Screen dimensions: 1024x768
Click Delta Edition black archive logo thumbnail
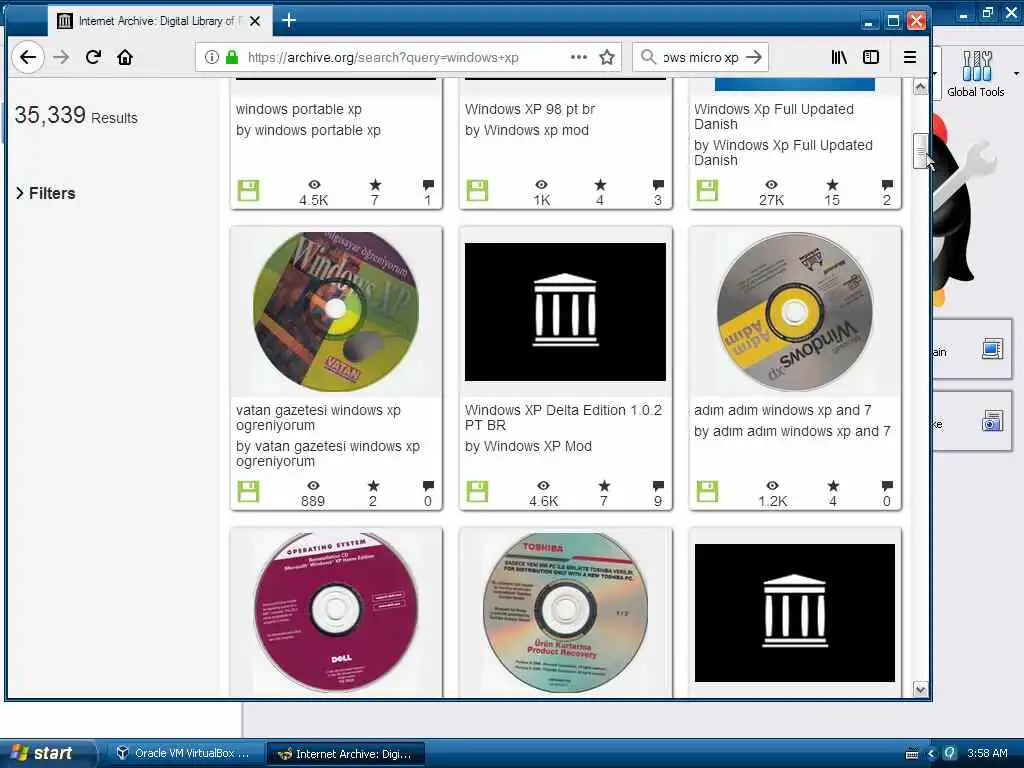pyautogui.click(x=566, y=312)
